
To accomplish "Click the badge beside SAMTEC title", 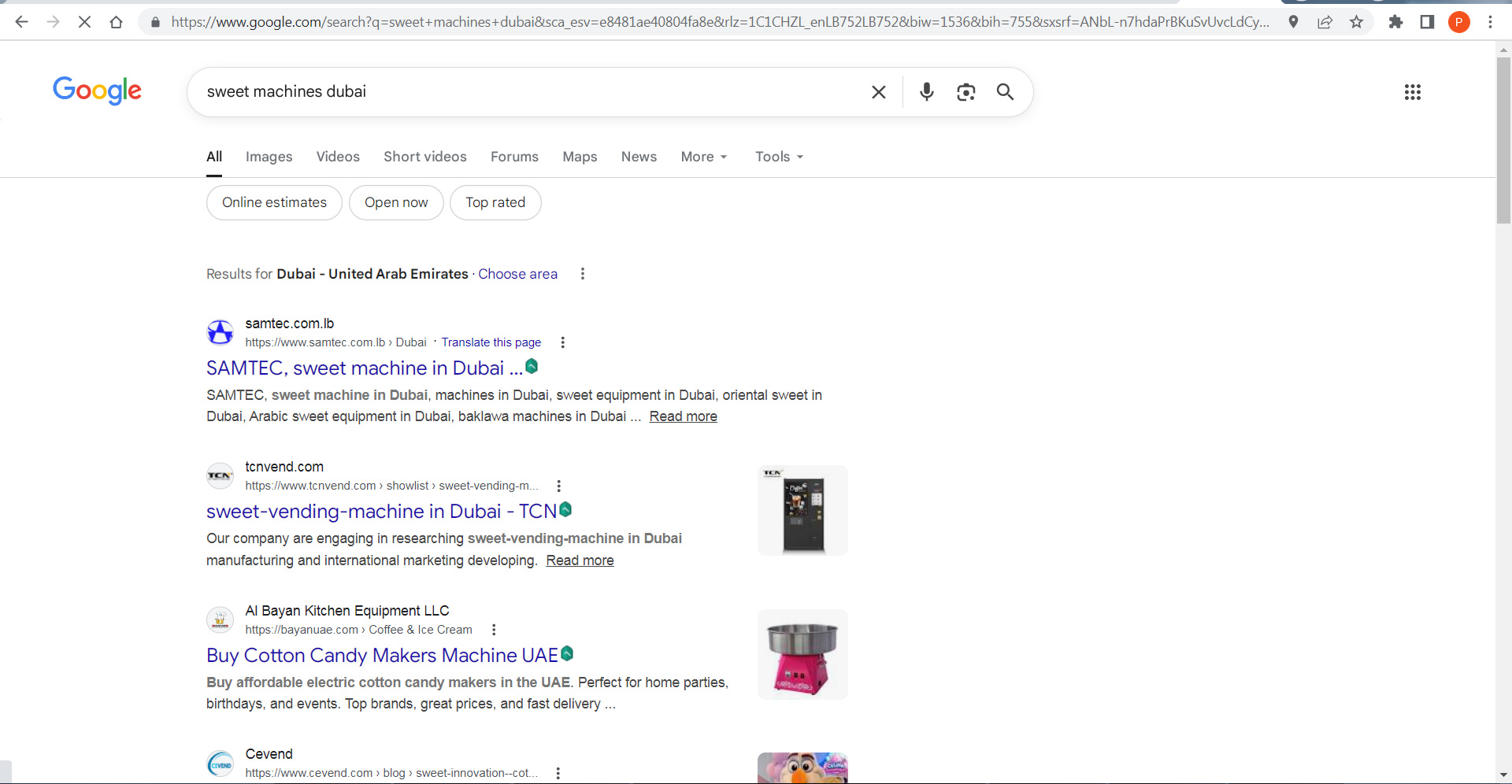I will coord(532,366).
